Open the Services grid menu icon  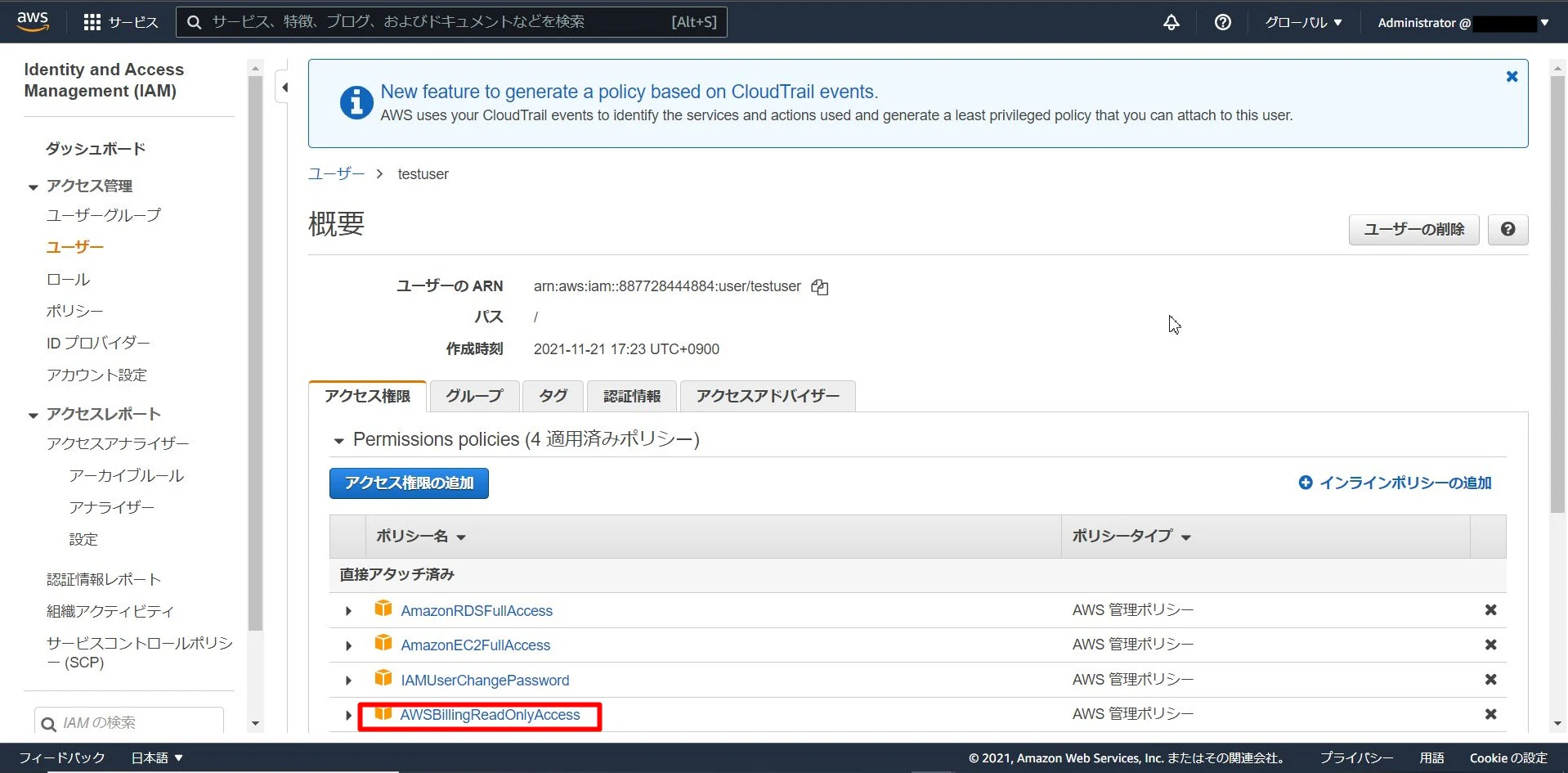coord(92,22)
